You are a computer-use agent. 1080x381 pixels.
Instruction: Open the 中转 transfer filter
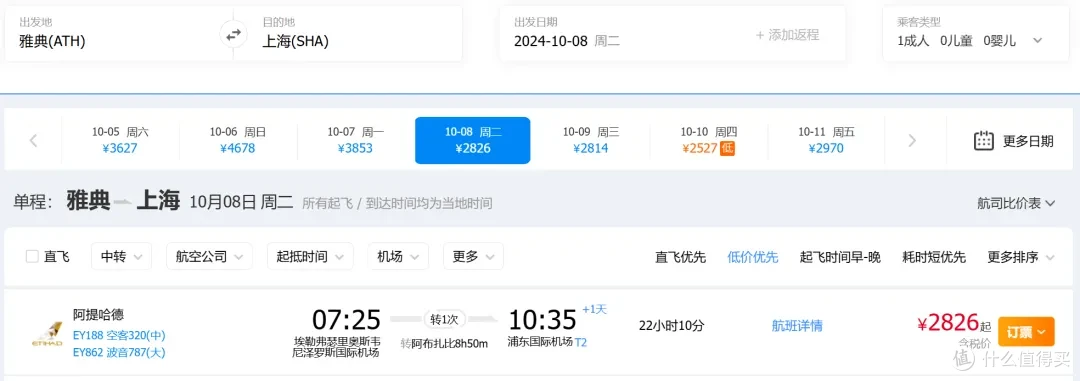(121, 256)
